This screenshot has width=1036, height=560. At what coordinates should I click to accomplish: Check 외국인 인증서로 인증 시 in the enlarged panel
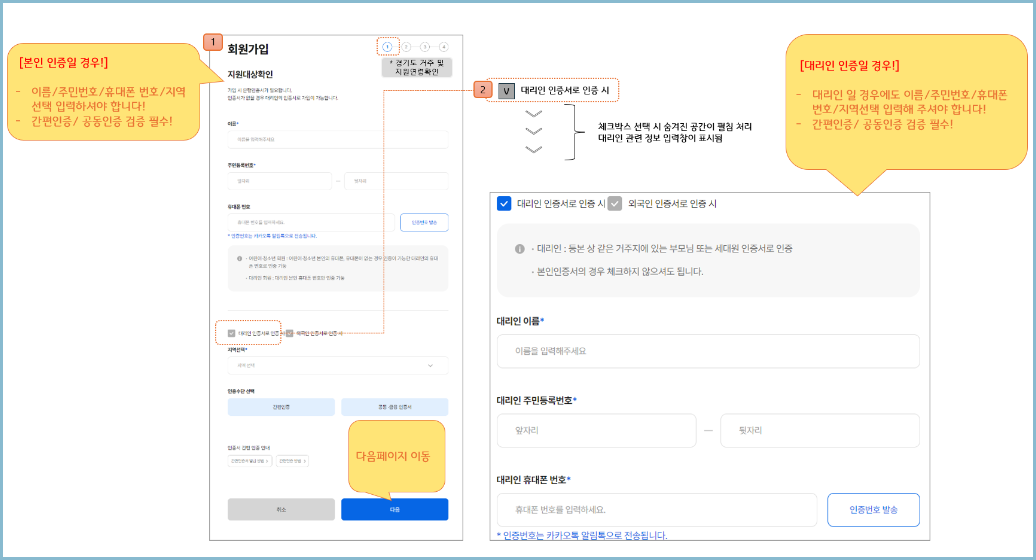coord(615,203)
